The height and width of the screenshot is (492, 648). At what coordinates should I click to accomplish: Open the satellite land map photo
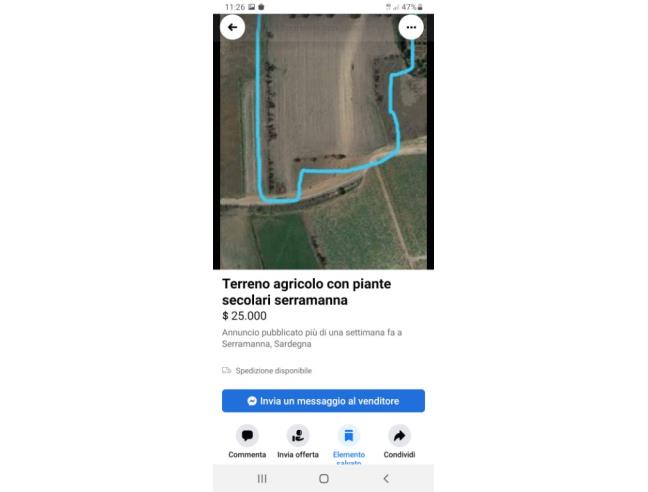tap(323, 142)
